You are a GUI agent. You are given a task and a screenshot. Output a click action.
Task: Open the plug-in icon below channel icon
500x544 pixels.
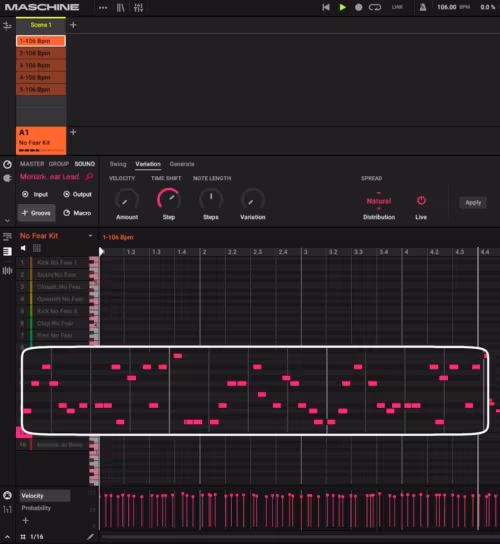pyautogui.click(x=7, y=178)
